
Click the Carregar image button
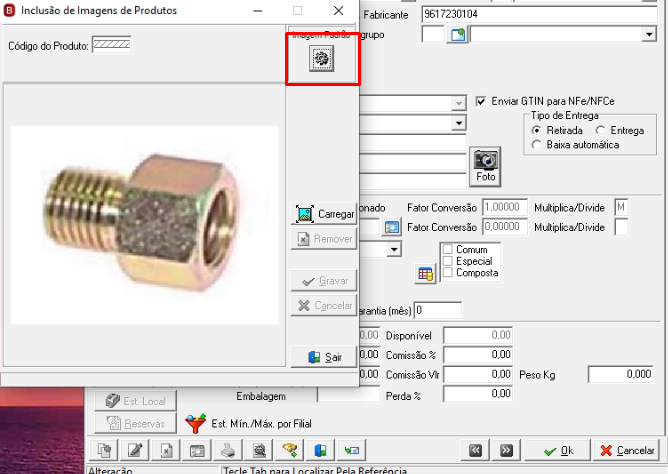pos(324,214)
